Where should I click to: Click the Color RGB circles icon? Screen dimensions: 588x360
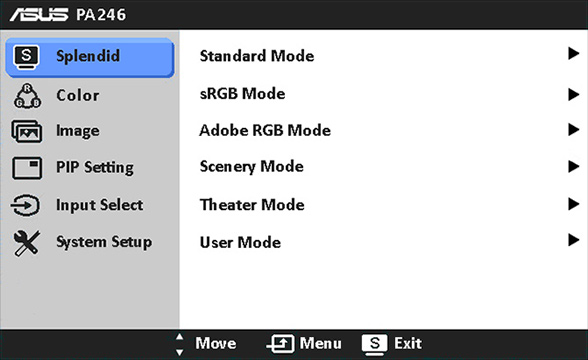(27, 96)
